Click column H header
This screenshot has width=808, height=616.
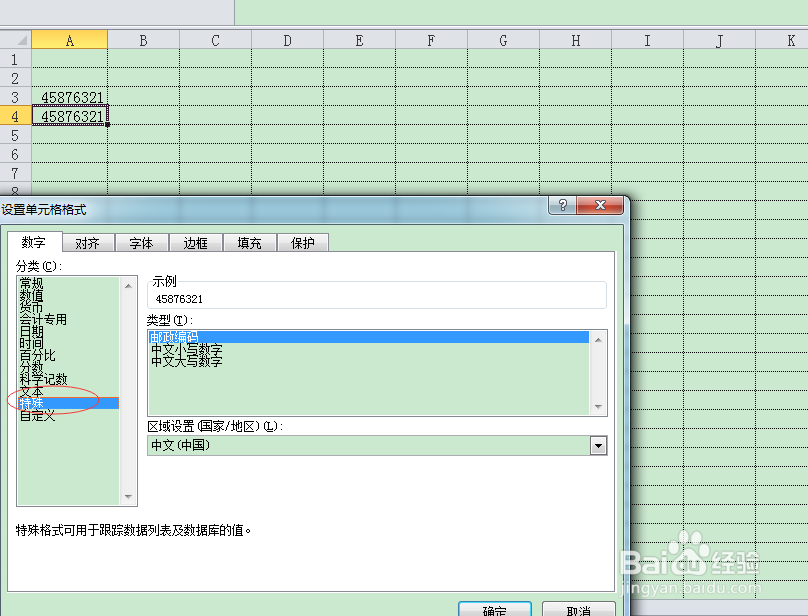tap(576, 40)
